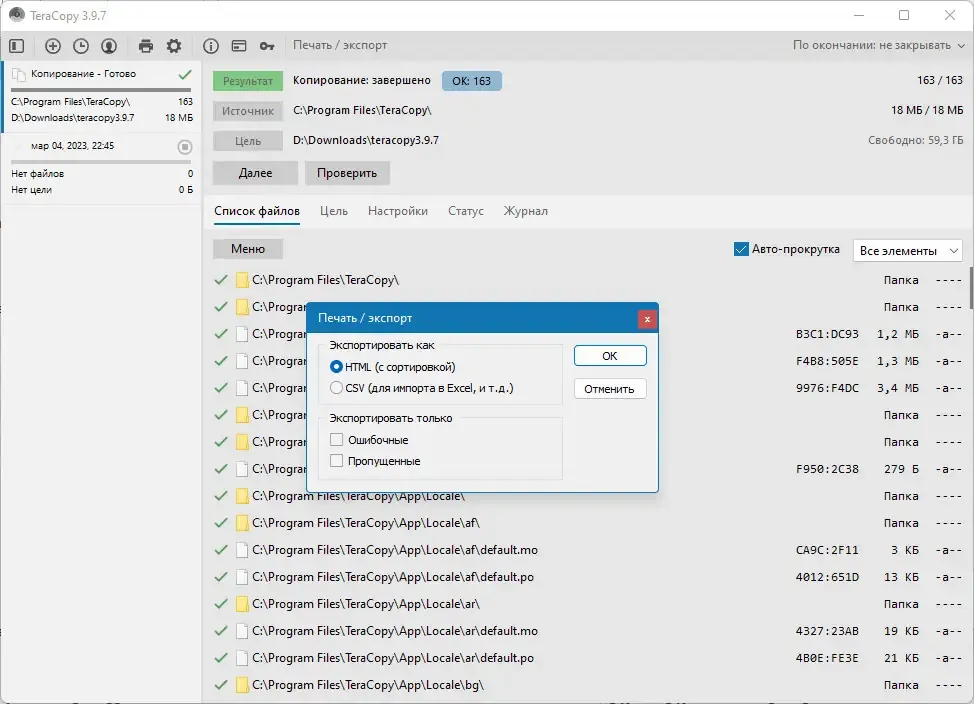Click hash value 4B0E:FE3E

(x=827, y=658)
